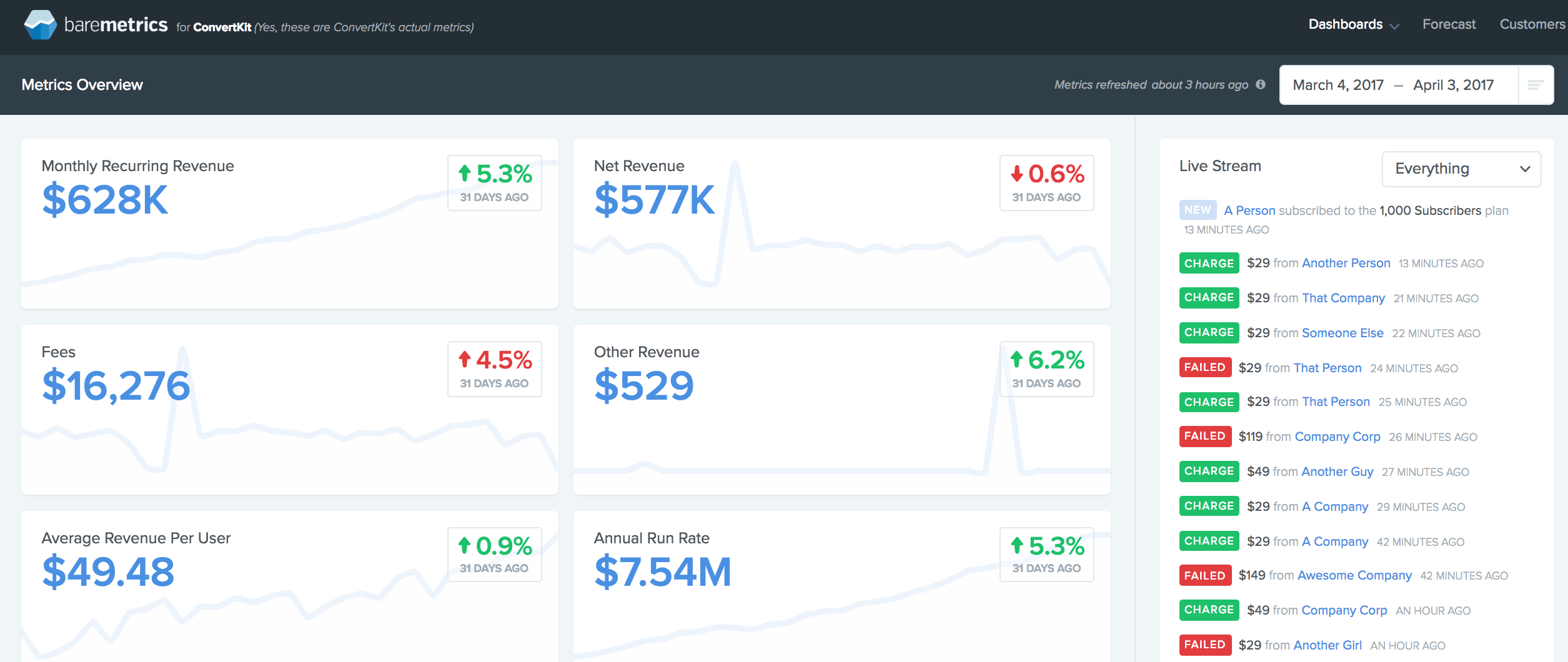This screenshot has width=1568, height=662.
Task: Open the April 3, 2017 end date
Action: pos(1454,85)
